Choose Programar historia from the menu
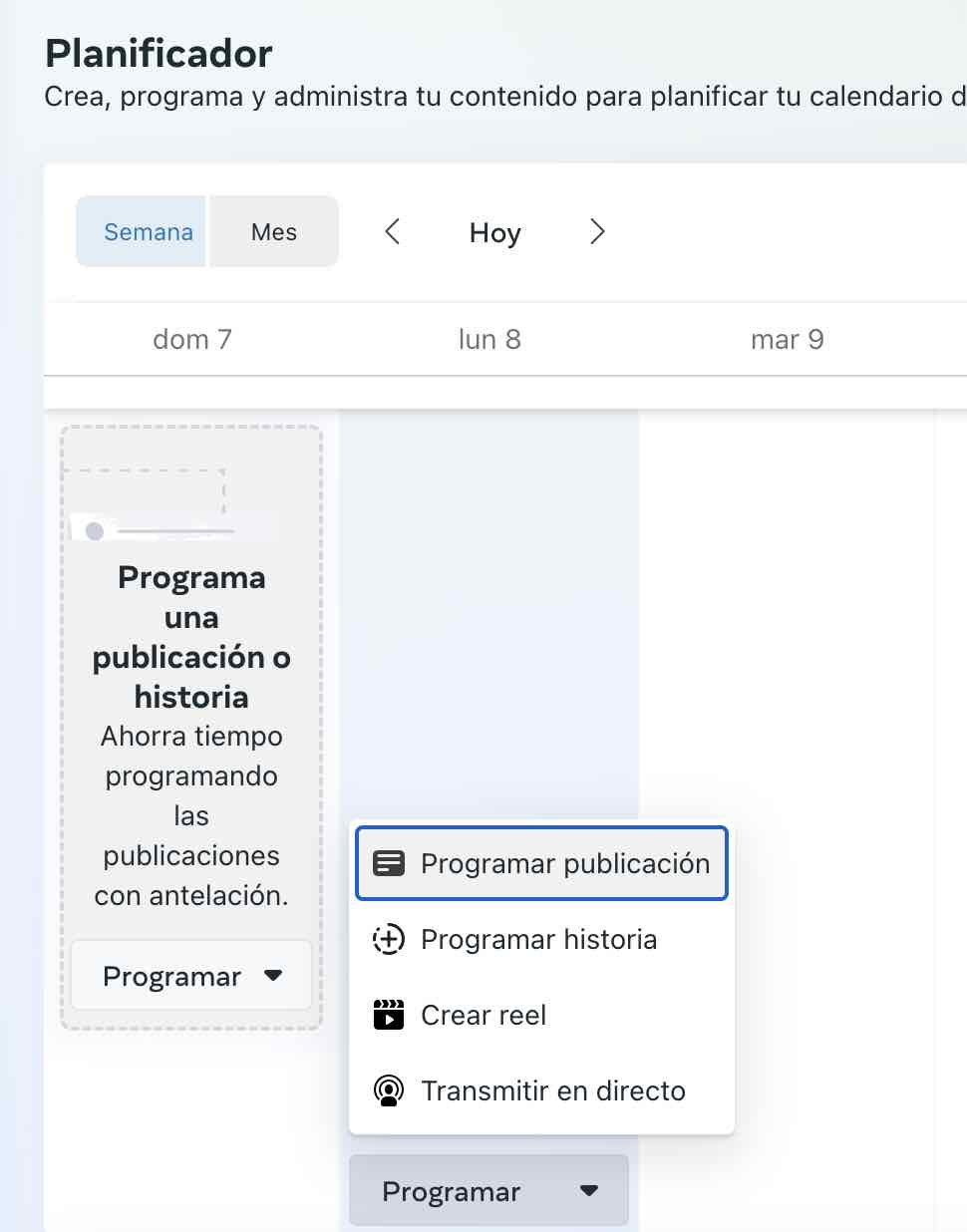Screen dimensions: 967x1232 (x=541, y=939)
